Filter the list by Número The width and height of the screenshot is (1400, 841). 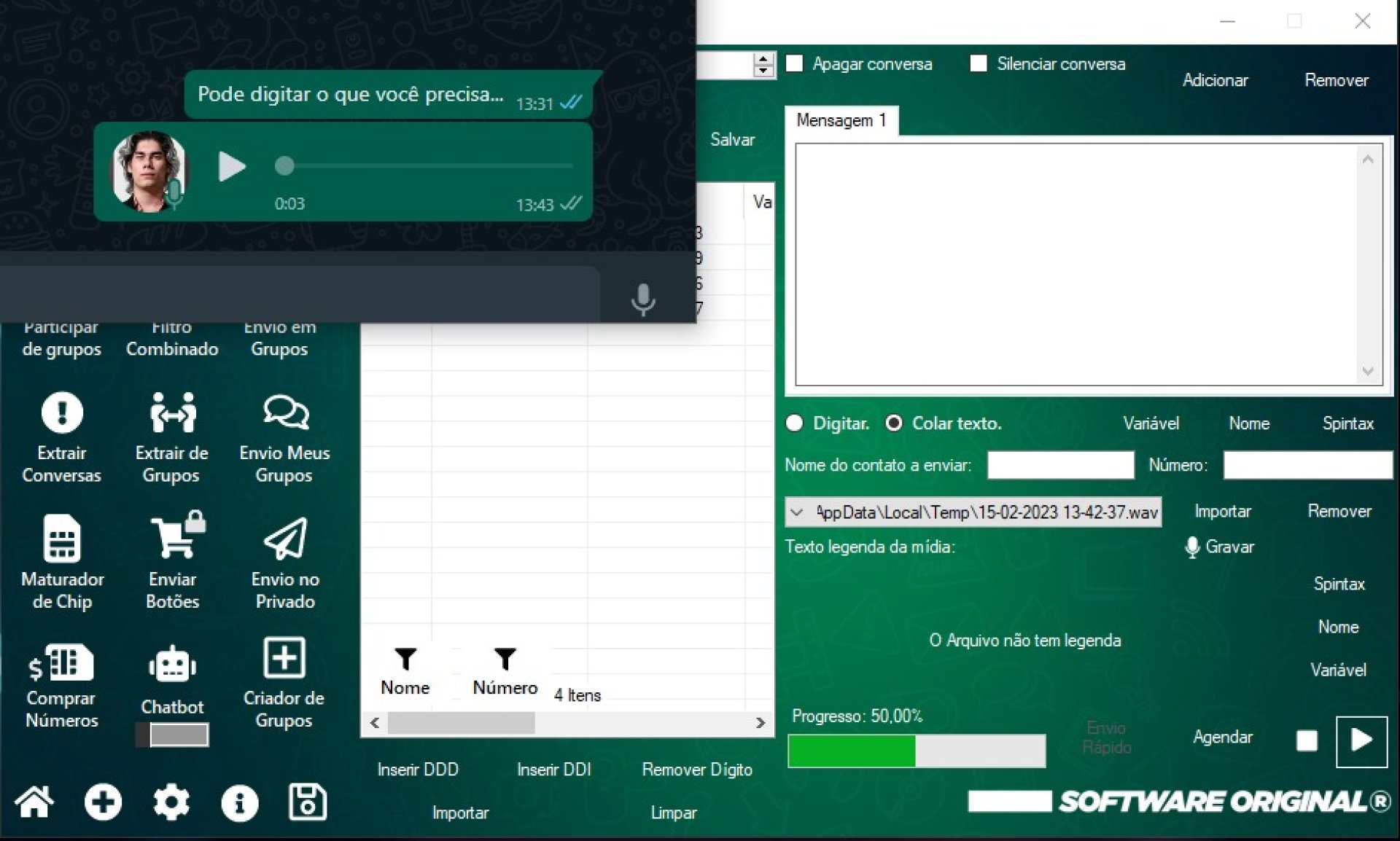coord(505,660)
